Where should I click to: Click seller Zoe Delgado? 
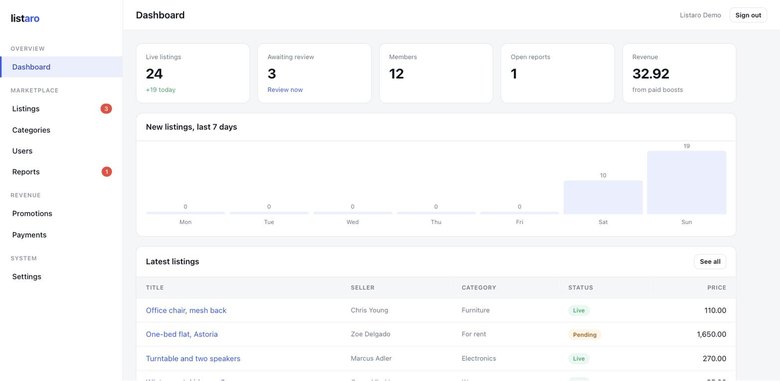click(371, 334)
